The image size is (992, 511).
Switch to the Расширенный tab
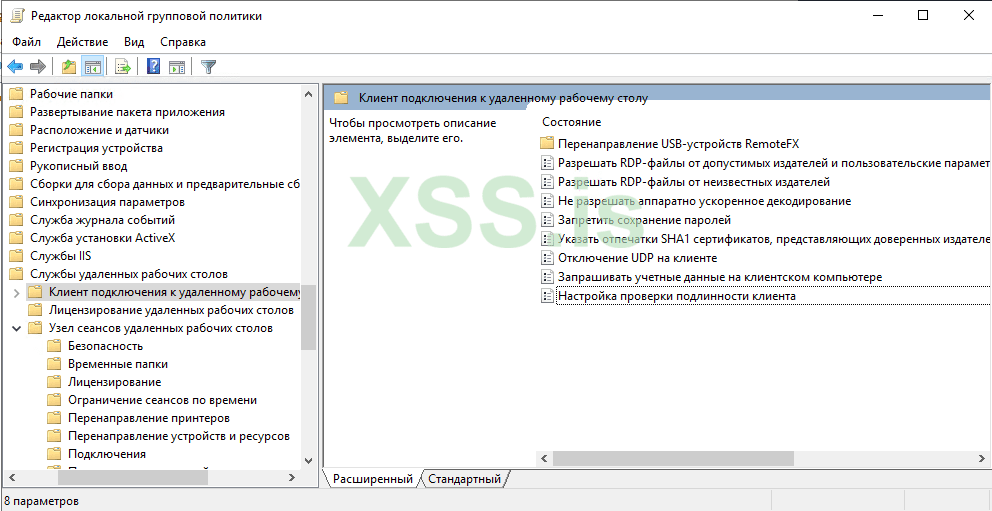tap(373, 479)
